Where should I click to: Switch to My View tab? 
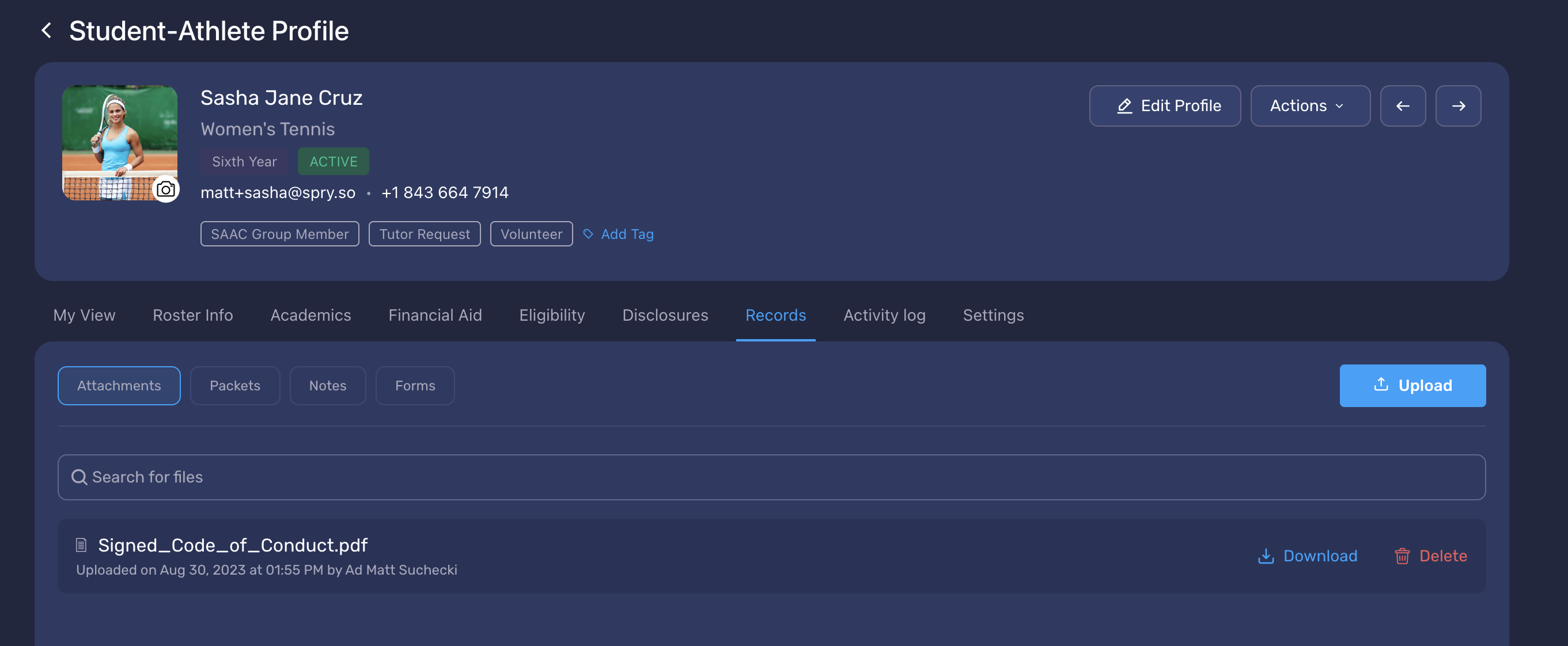coord(84,315)
